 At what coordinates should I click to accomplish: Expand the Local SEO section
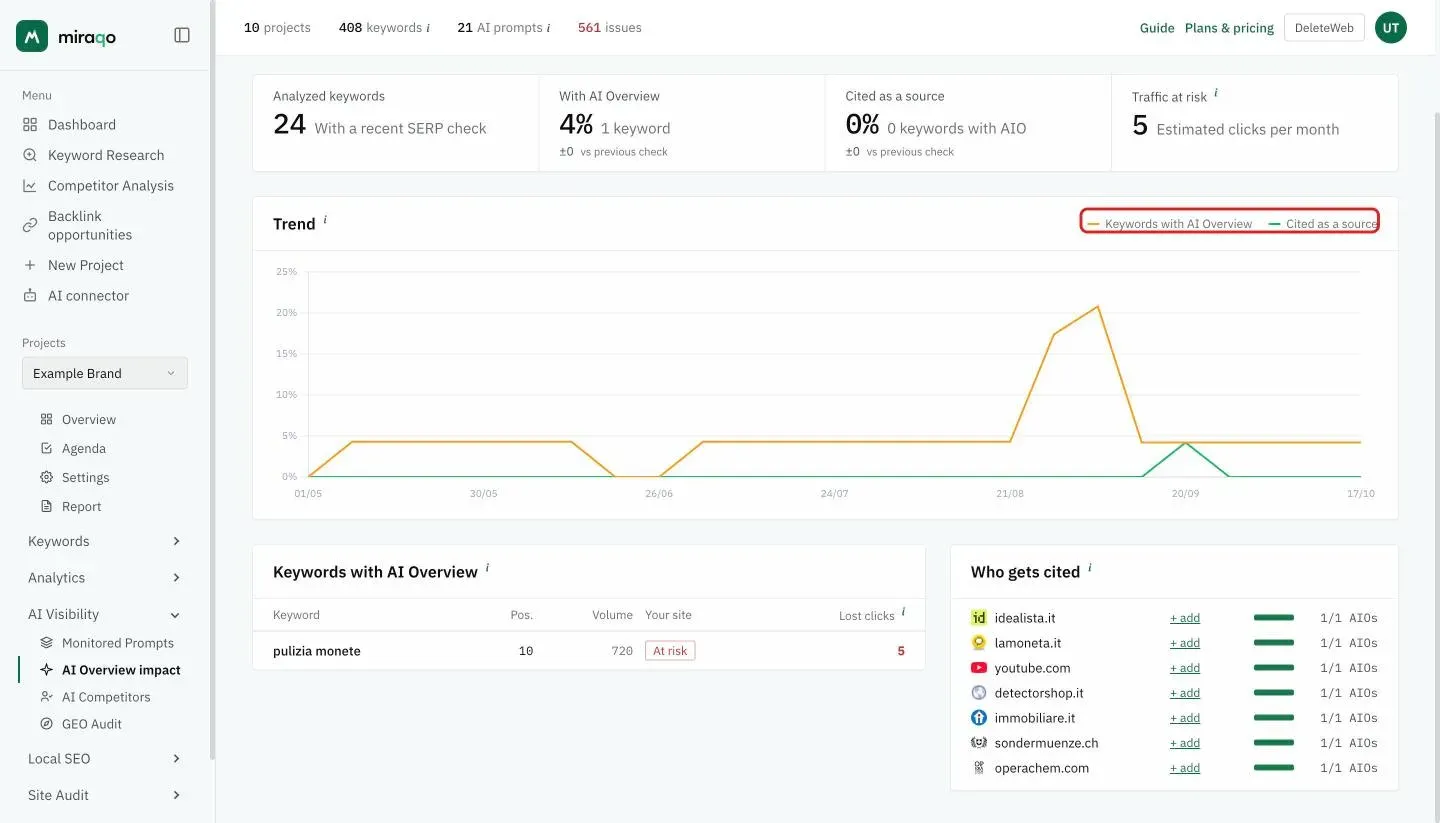[x=105, y=759]
